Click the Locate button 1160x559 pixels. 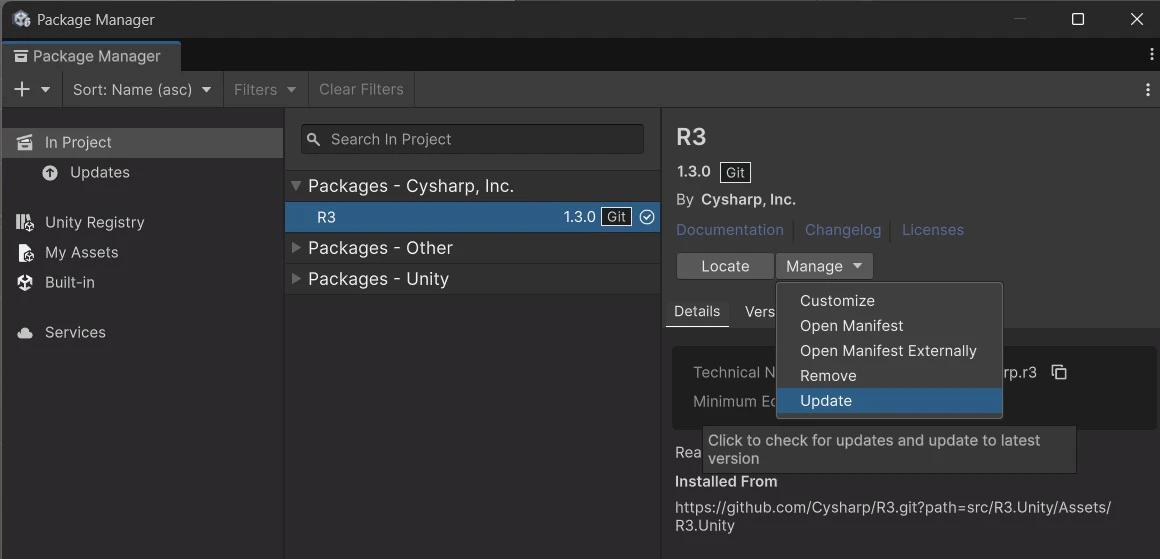pos(725,266)
